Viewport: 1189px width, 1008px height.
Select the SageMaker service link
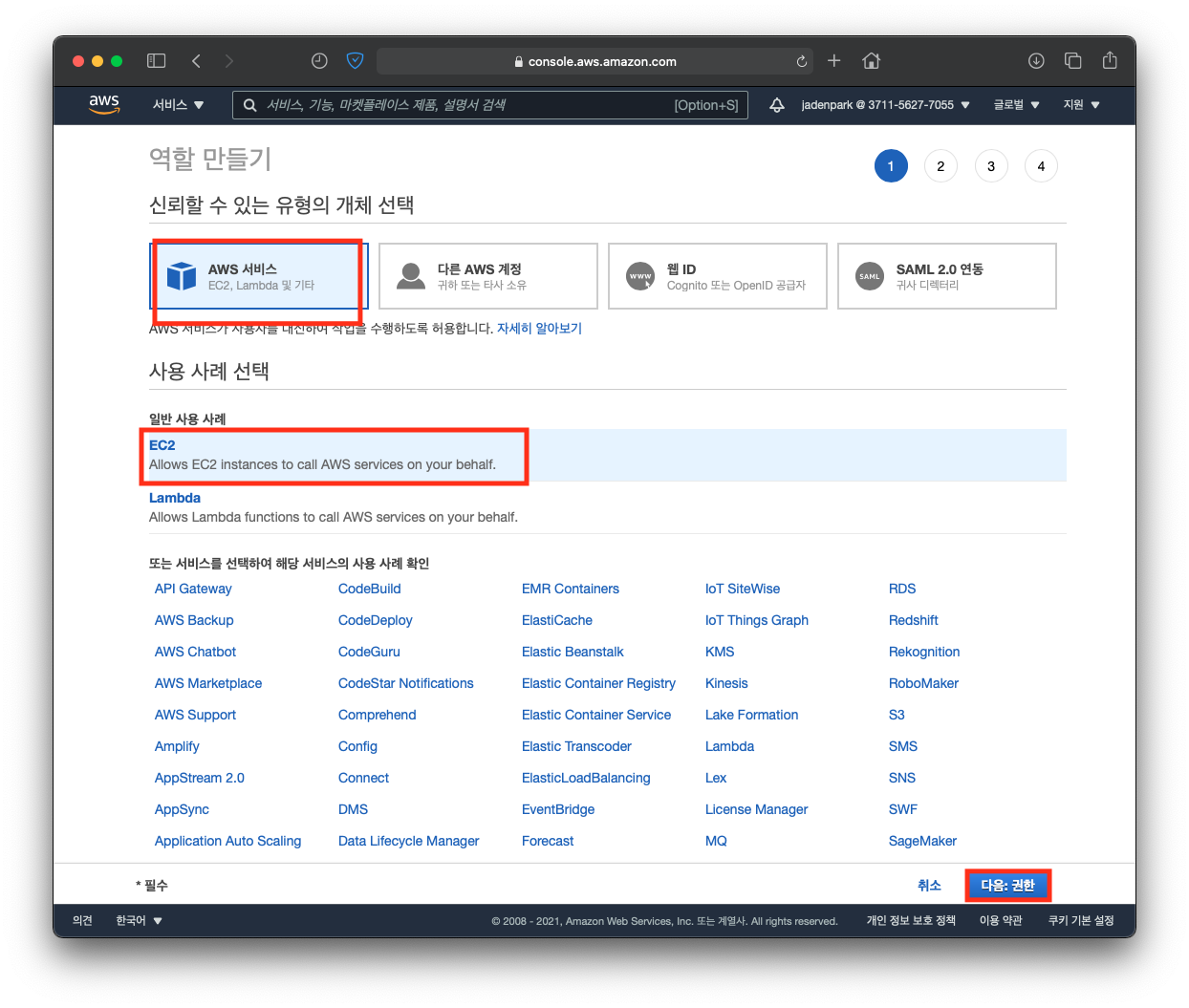click(x=922, y=841)
